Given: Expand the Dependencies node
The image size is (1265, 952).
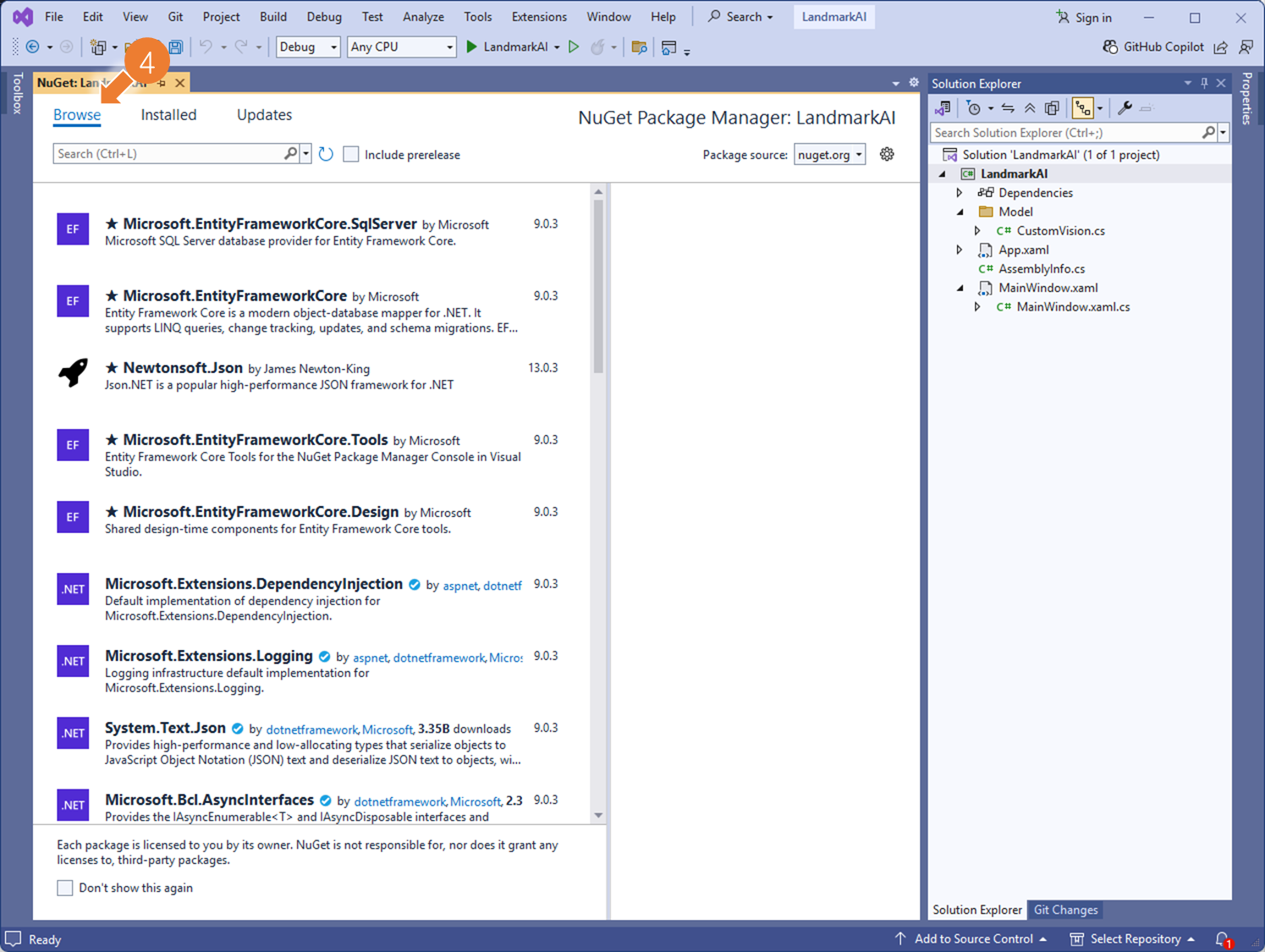Looking at the screenshot, I should click(960, 193).
